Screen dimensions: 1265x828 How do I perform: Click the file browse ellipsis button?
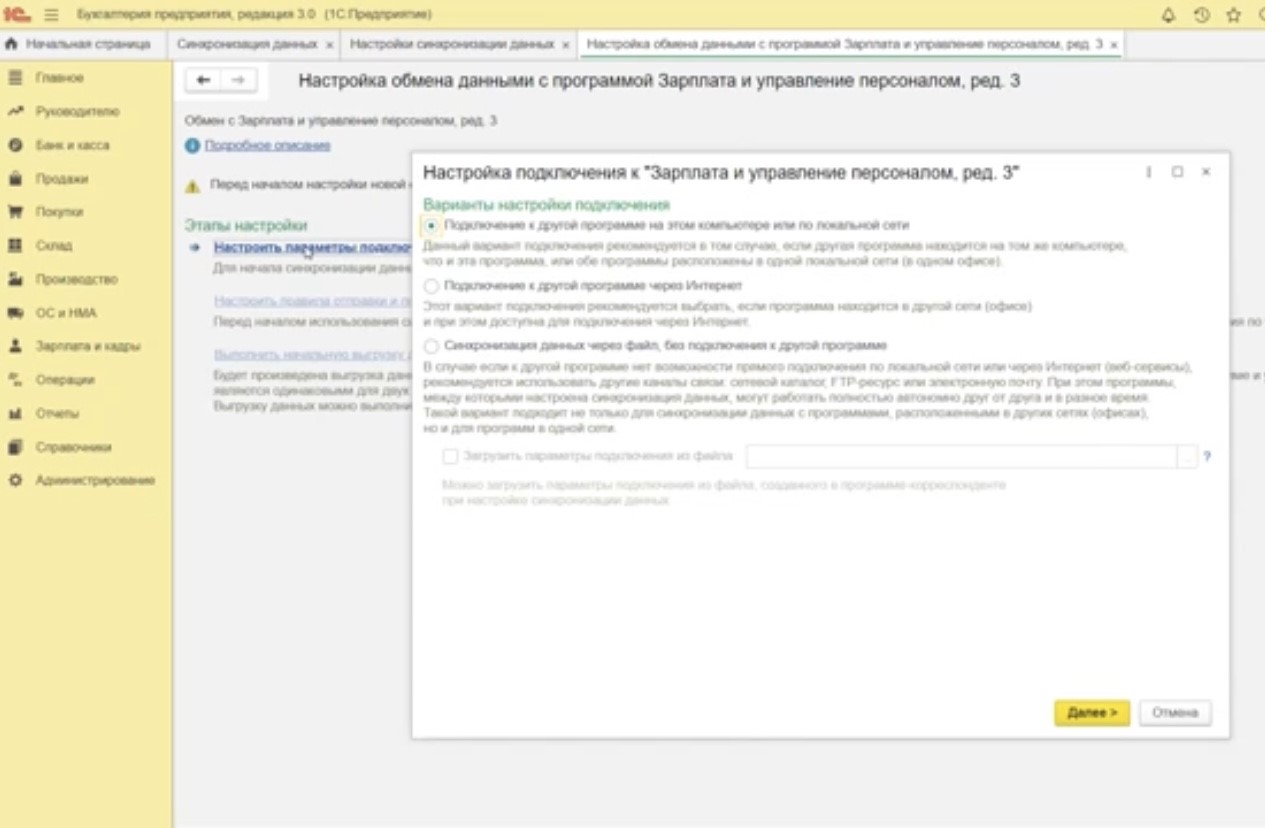1187,456
